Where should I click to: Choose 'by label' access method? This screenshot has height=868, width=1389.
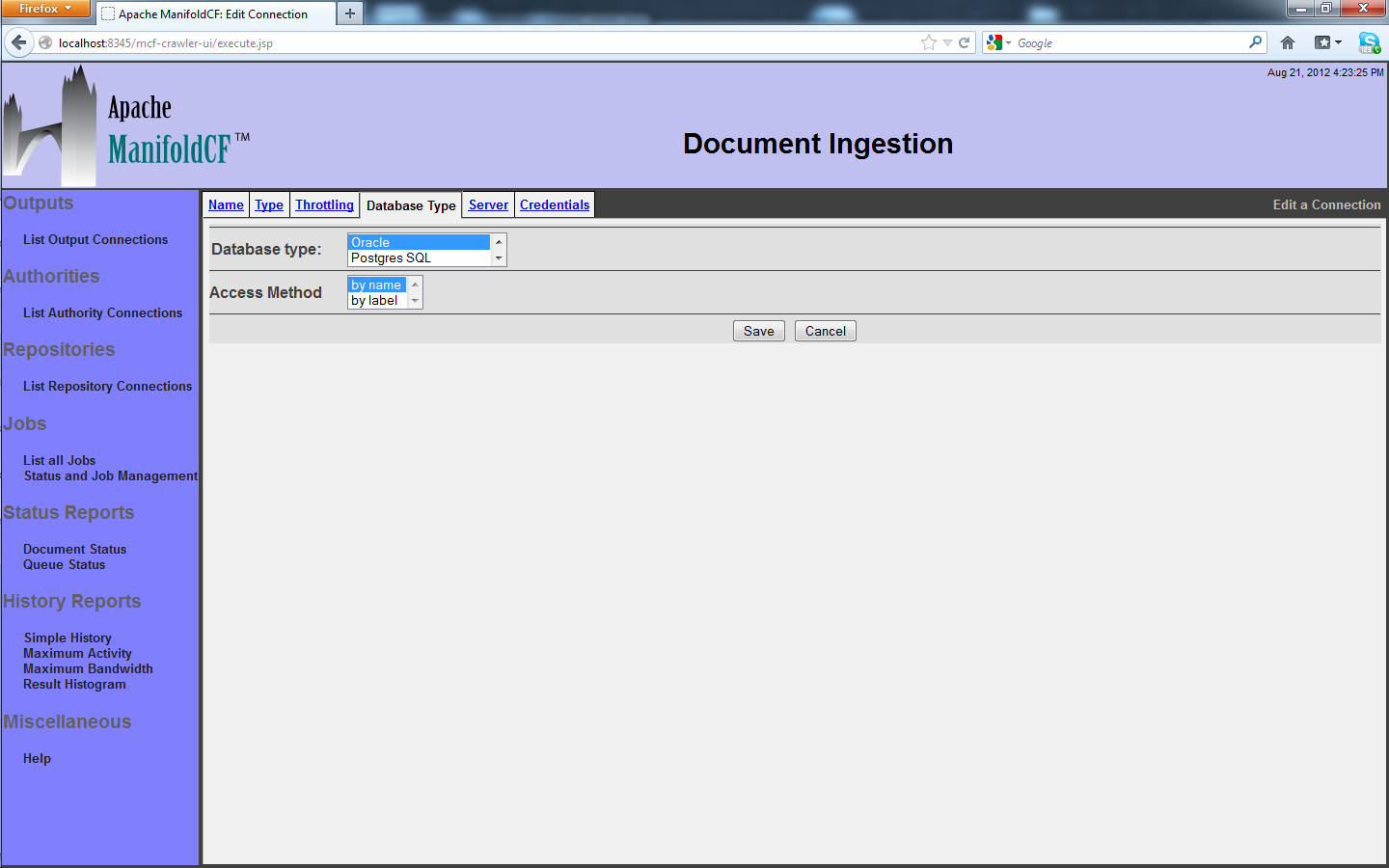tap(375, 300)
